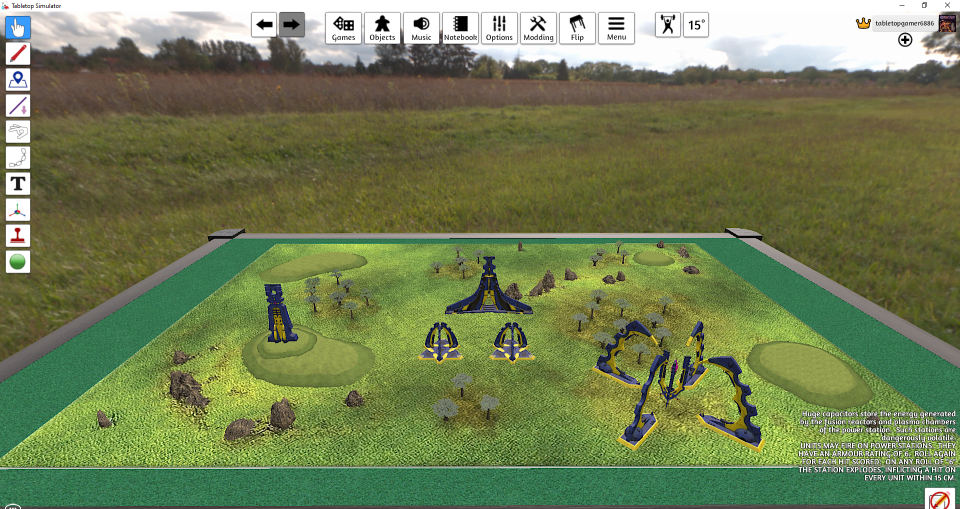The height and width of the screenshot is (509, 960).
Task: Click the gold crown host icon
Action: pyautogui.click(x=863, y=24)
